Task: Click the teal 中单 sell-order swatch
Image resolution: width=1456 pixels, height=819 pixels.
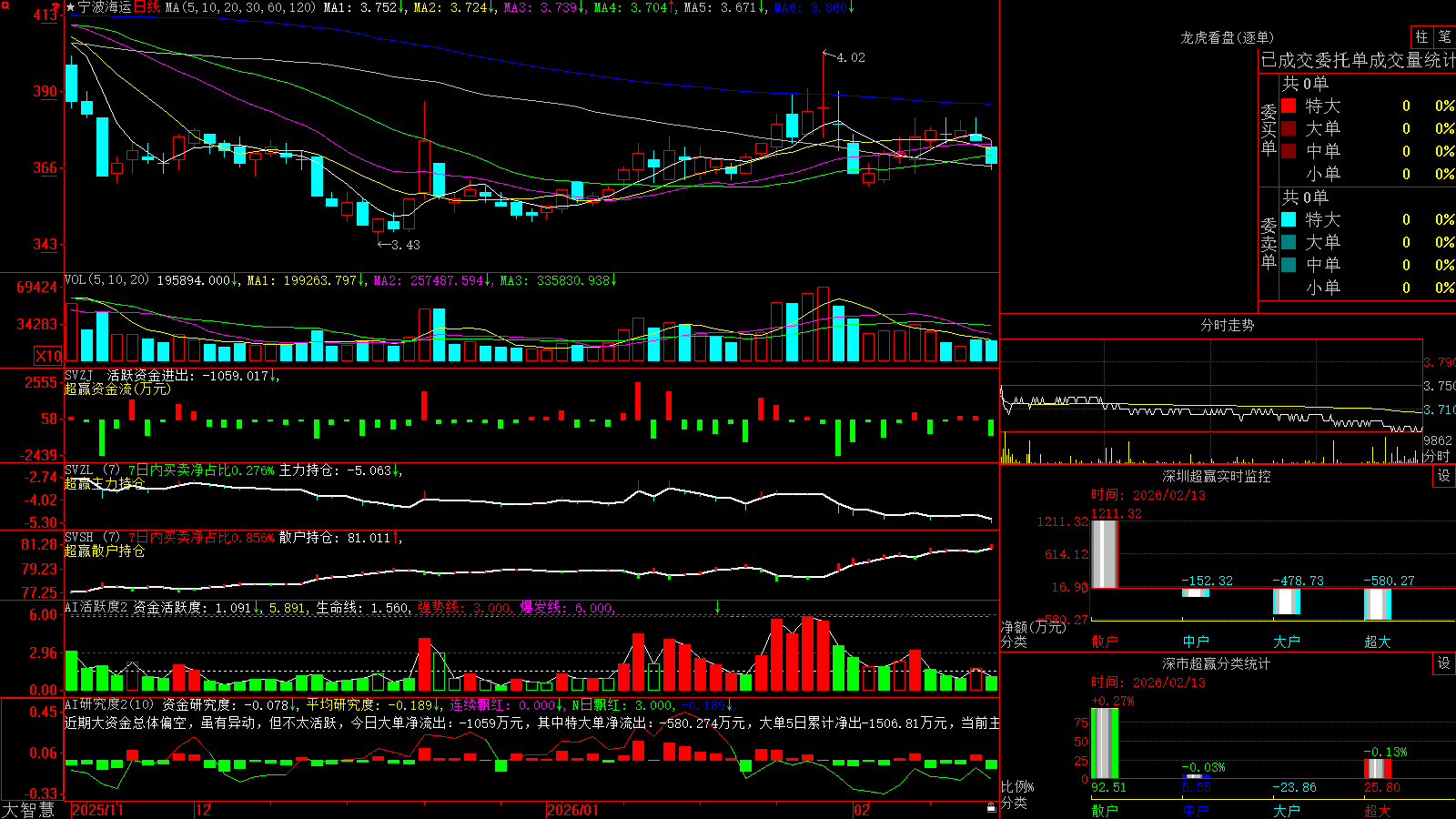Action: click(x=1289, y=265)
